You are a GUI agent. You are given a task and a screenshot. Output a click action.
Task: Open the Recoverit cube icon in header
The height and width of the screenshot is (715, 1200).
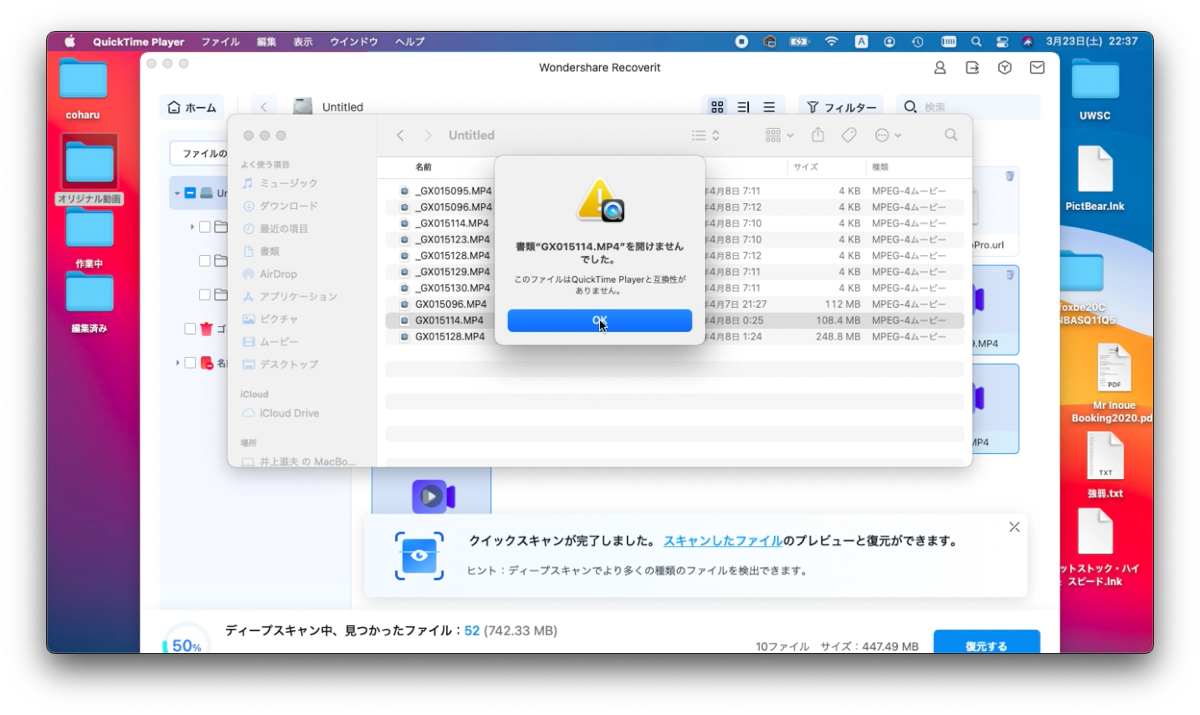(x=1005, y=68)
